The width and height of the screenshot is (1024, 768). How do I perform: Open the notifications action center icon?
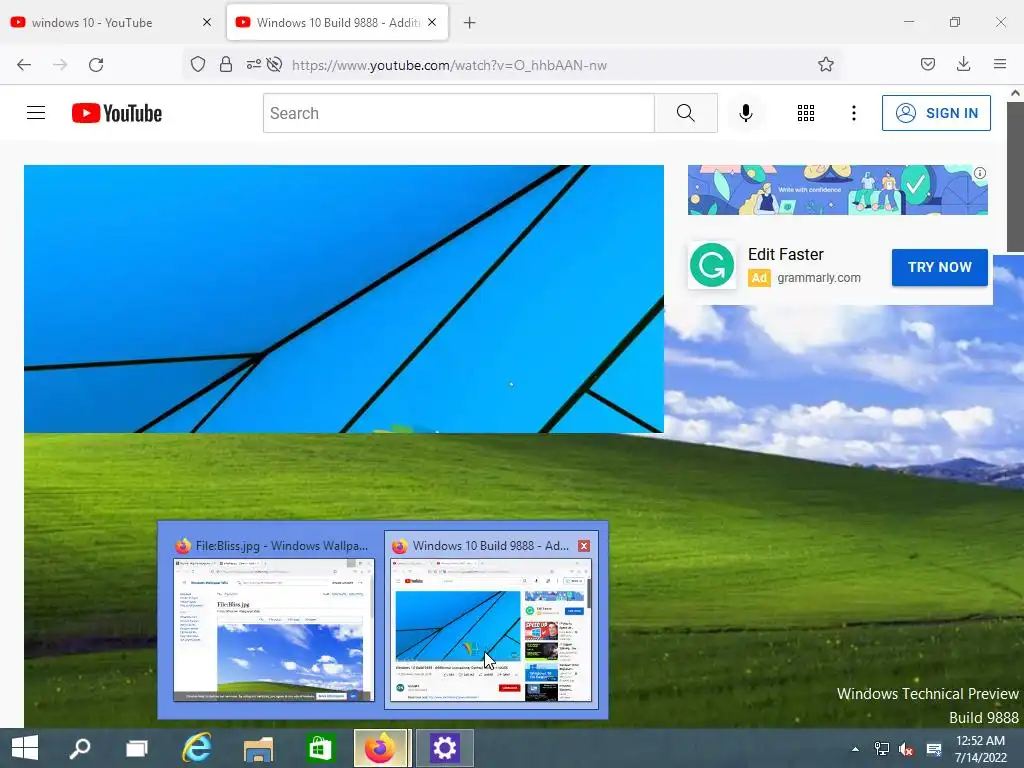click(934, 749)
